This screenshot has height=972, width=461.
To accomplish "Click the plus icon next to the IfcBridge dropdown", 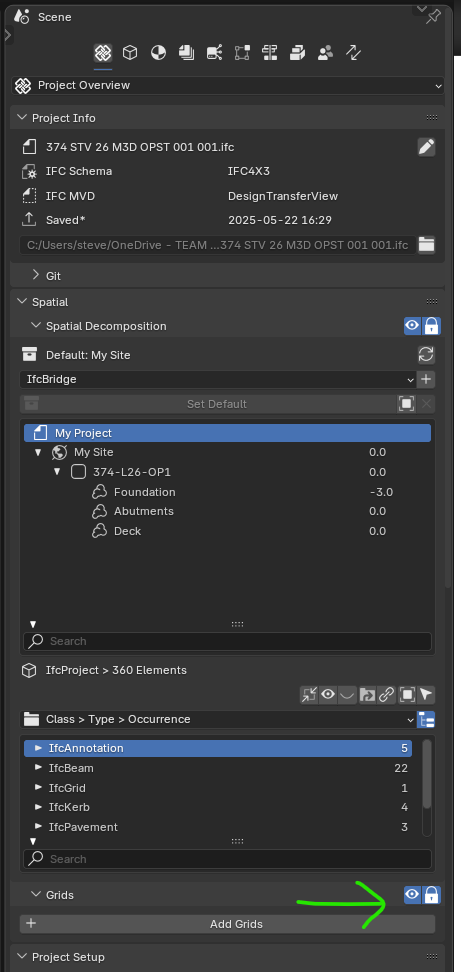I will (426, 379).
